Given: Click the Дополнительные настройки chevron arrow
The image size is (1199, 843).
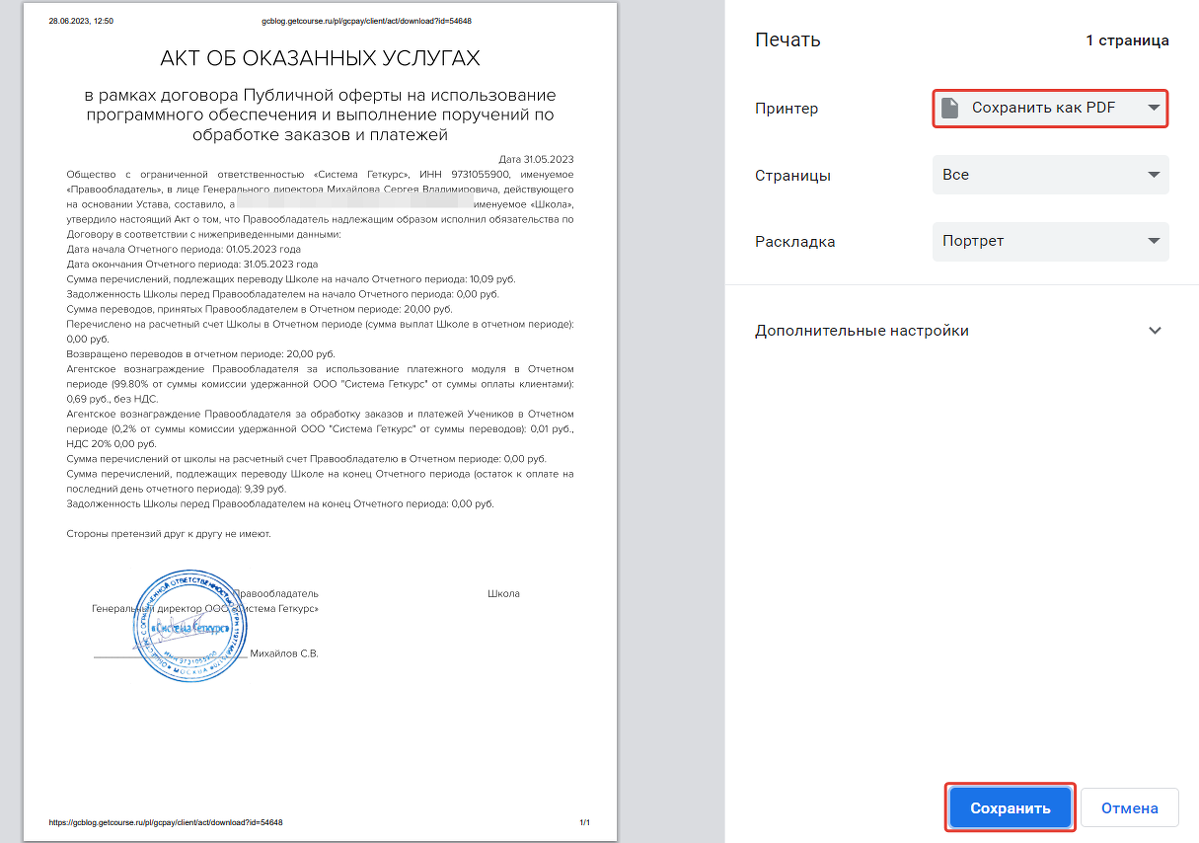Looking at the screenshot, I should tap(1155, 330).
